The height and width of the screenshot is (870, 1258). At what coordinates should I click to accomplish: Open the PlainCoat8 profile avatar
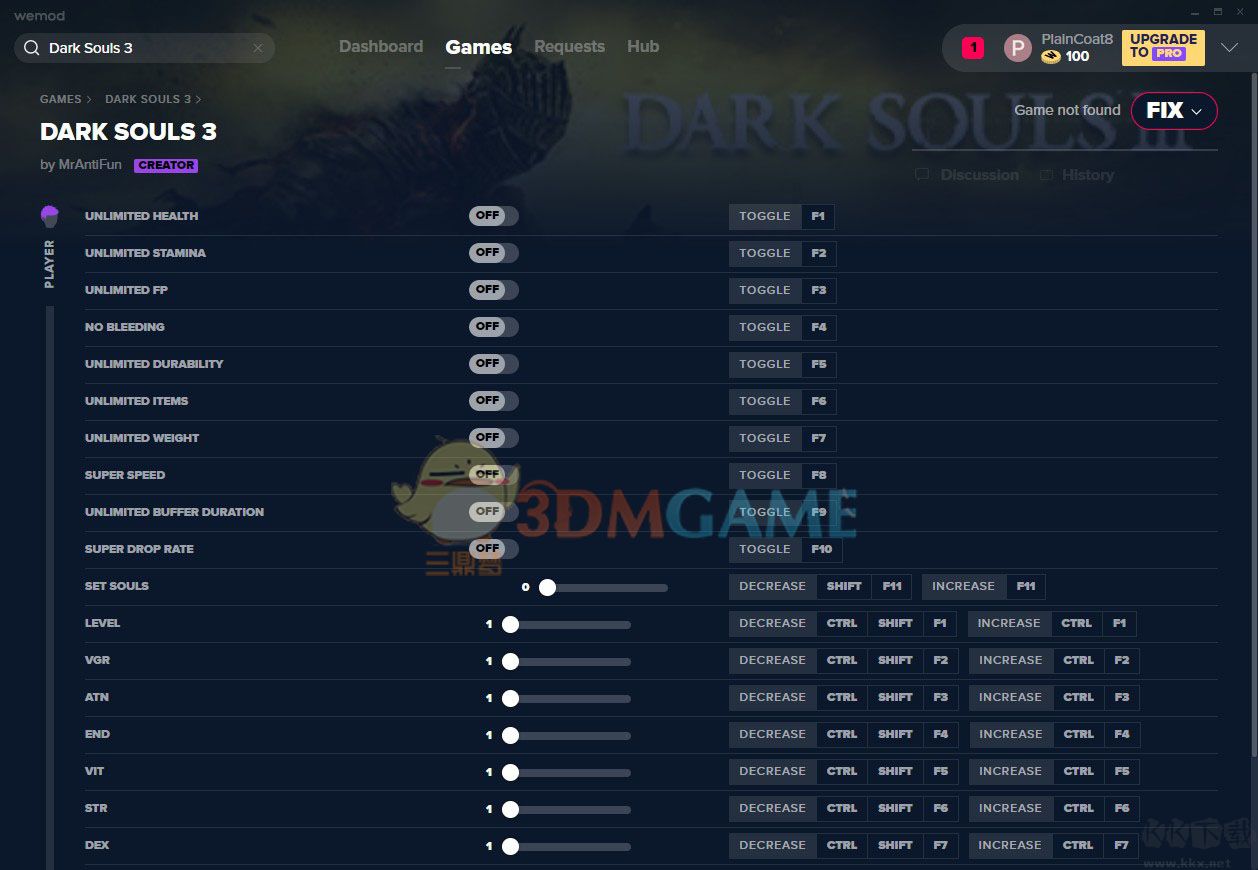coord(1018,48)
